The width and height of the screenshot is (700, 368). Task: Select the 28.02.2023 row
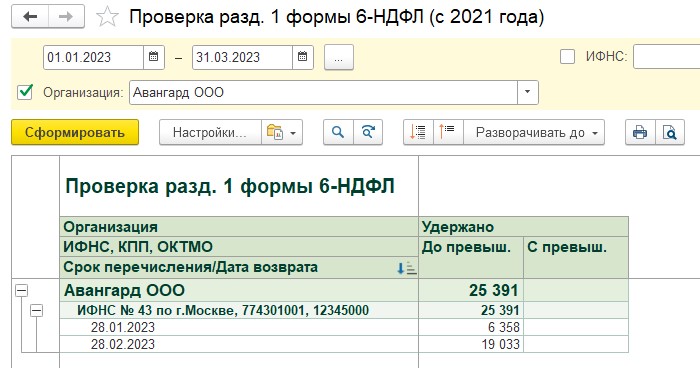point(344,344)
